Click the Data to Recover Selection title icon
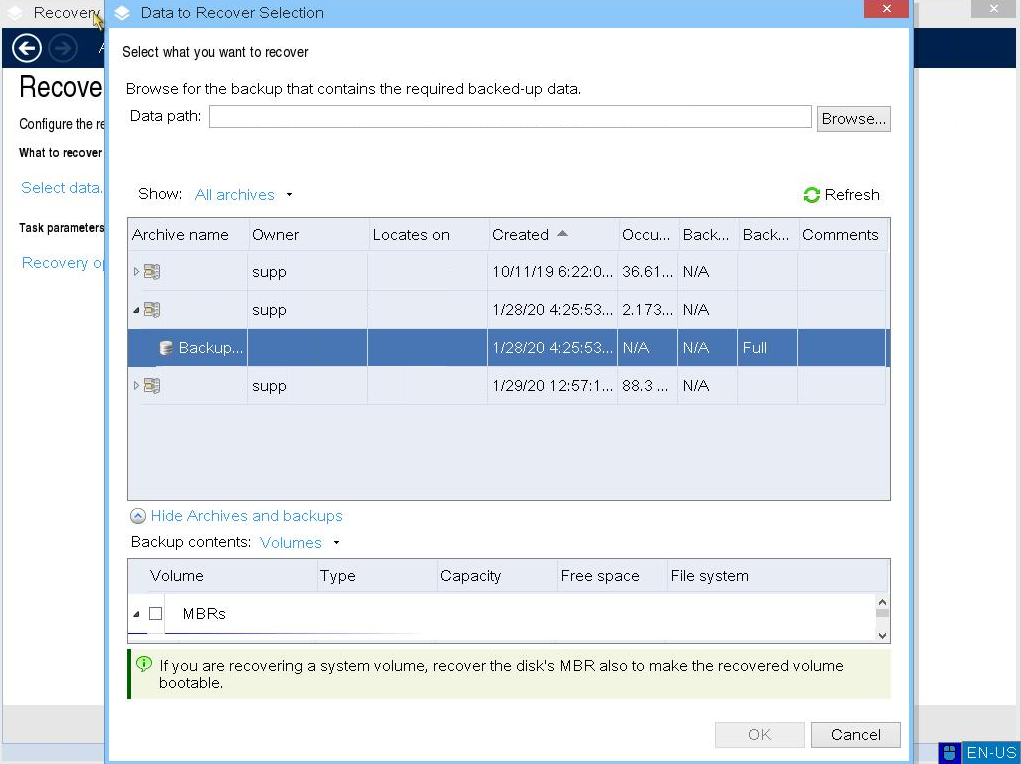This screenshot has height=764, width=1021. (x=122, y=13)
